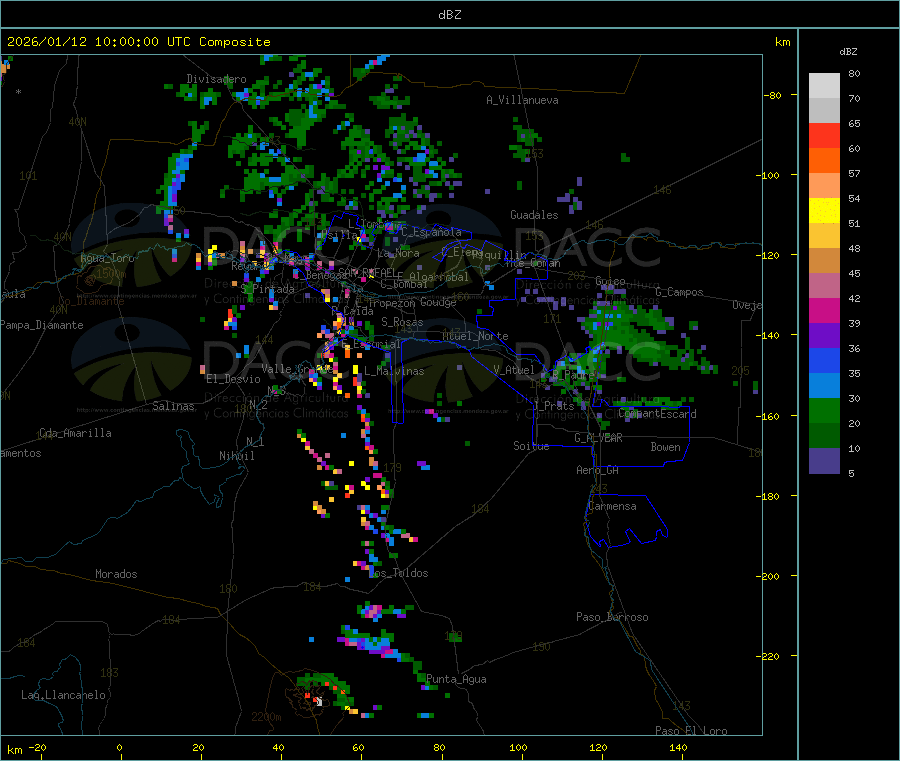Screen dimensions: 900x761
Task: Click the 65 dBZ red legend swatch
Action: (x=824, y=135)
